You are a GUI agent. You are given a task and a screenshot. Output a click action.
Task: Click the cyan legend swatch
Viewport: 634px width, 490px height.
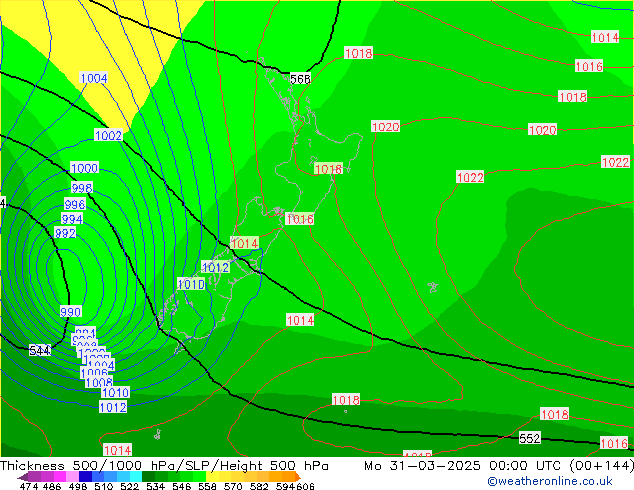click(x=136, y=476)
